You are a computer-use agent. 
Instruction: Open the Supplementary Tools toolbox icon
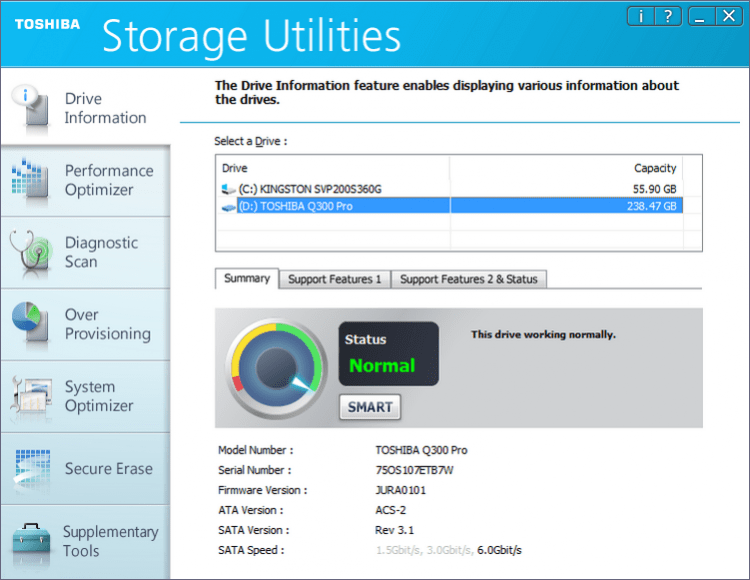point(29,541)
